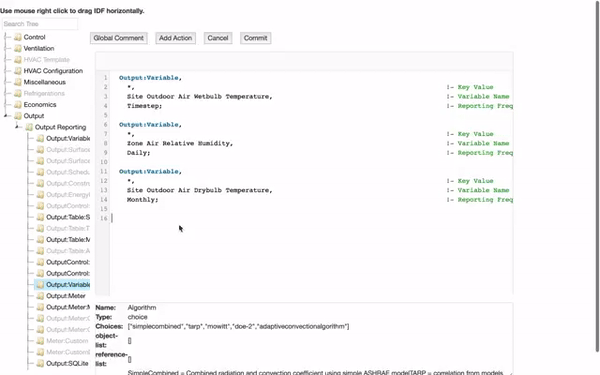Select the greyed Output:Constr tree item
The image size is (600, 375).
tap(68, 184)
